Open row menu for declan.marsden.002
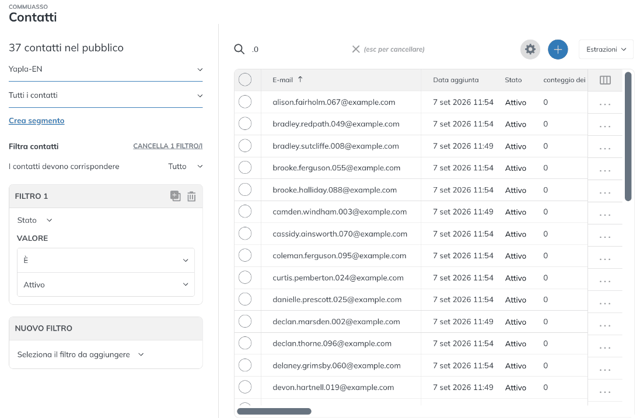 click(605, 325)
